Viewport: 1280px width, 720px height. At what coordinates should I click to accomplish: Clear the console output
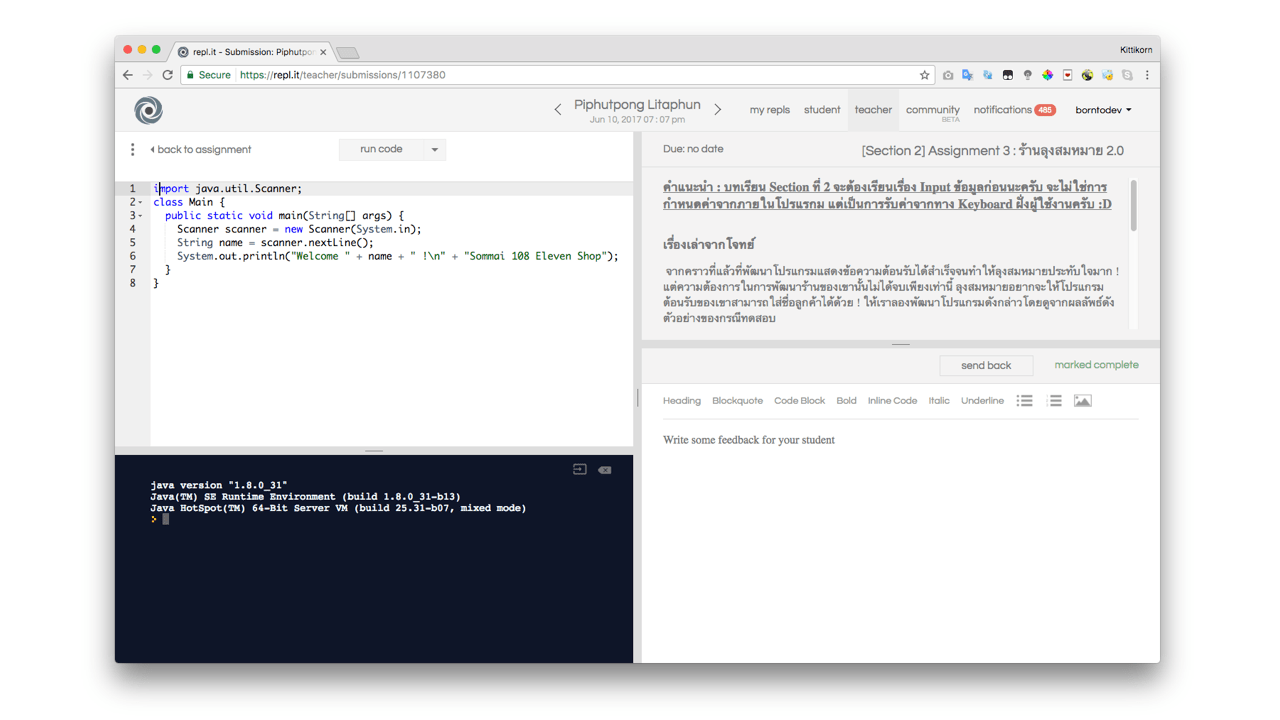[x=605, y=470]
